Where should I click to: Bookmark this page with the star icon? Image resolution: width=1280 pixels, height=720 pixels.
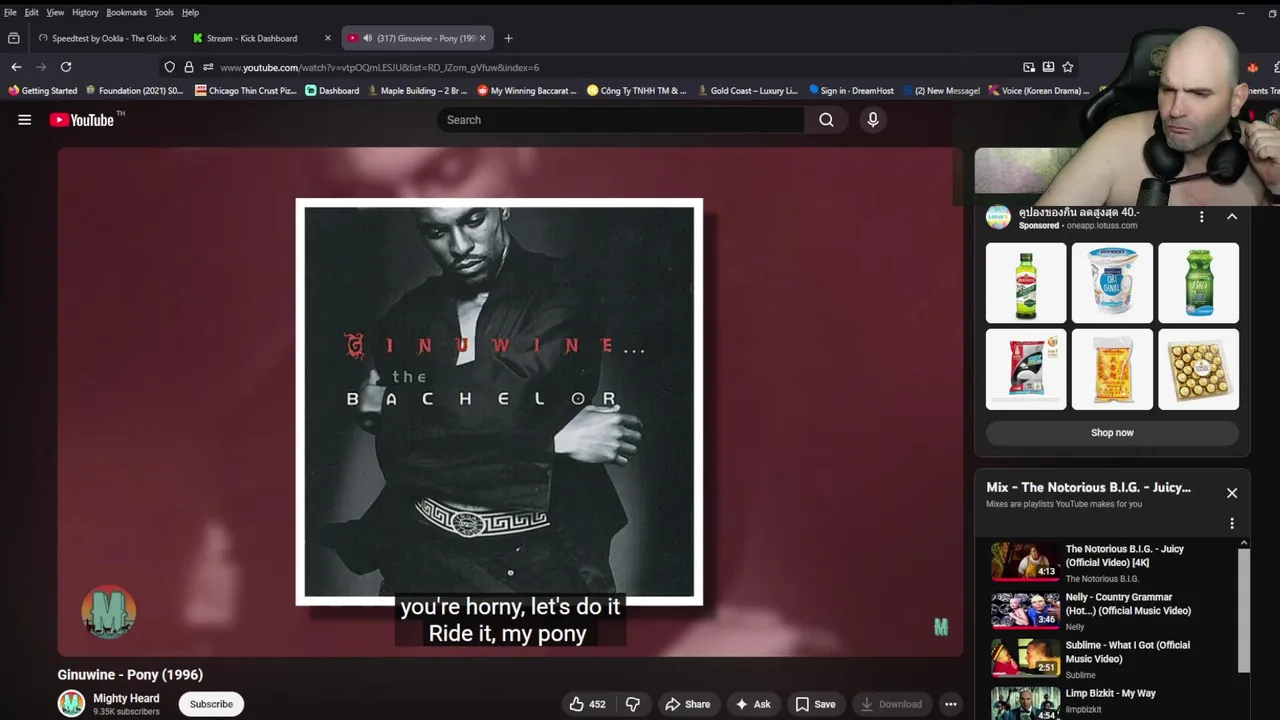pyautogui.click(x=1068, y=67)
